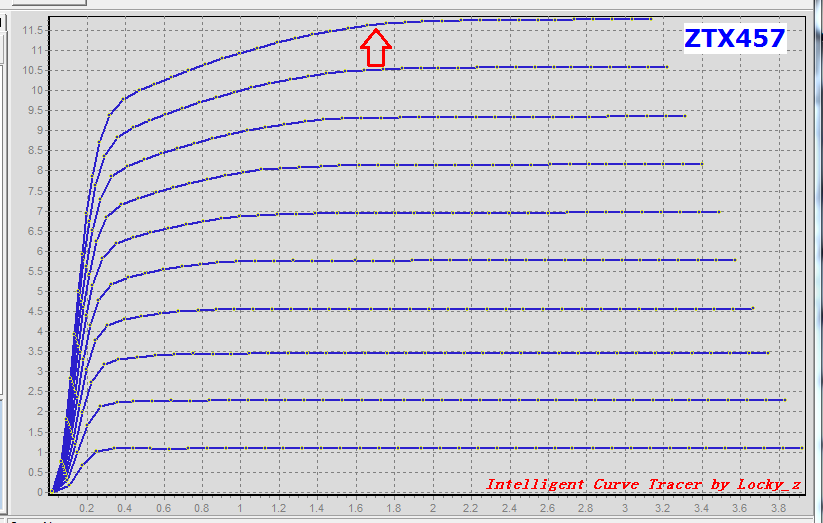Select the 7.5 y-axis tick label
Image resolution: width=823 pixels, height=523 pixels.
tap(36, 191)
